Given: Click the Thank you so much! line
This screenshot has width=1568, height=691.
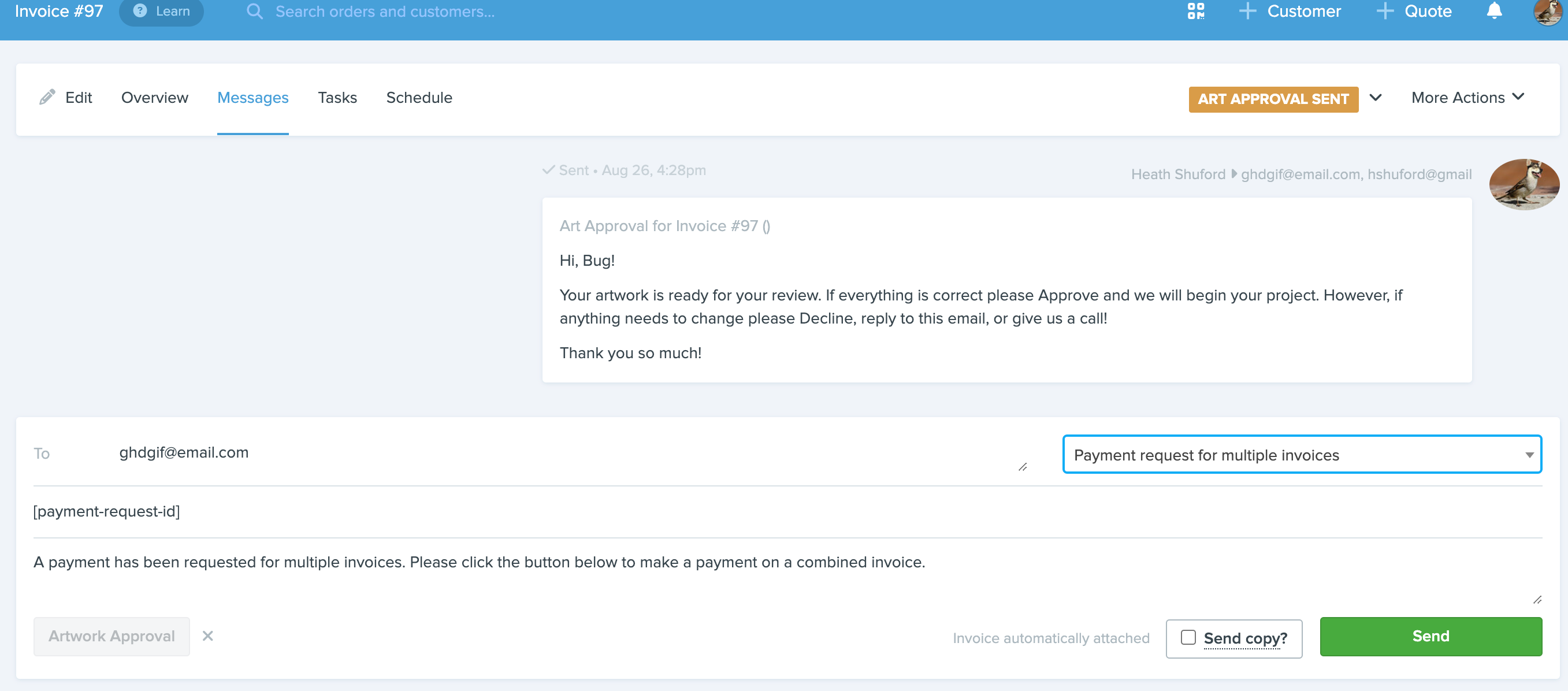Looking at the screenshot, I should (630, 353).
